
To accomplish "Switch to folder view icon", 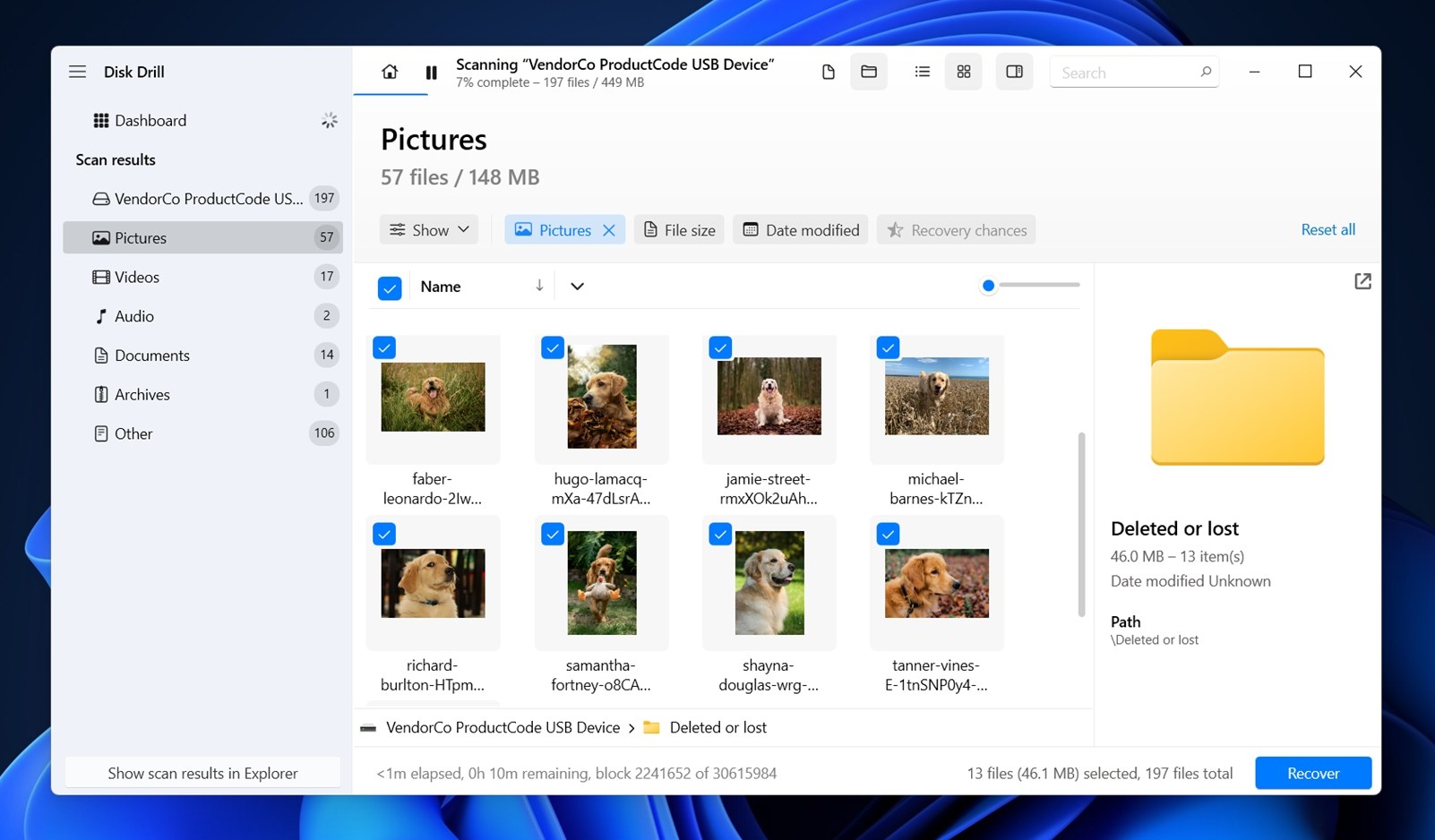I will (x=868, y=72).
